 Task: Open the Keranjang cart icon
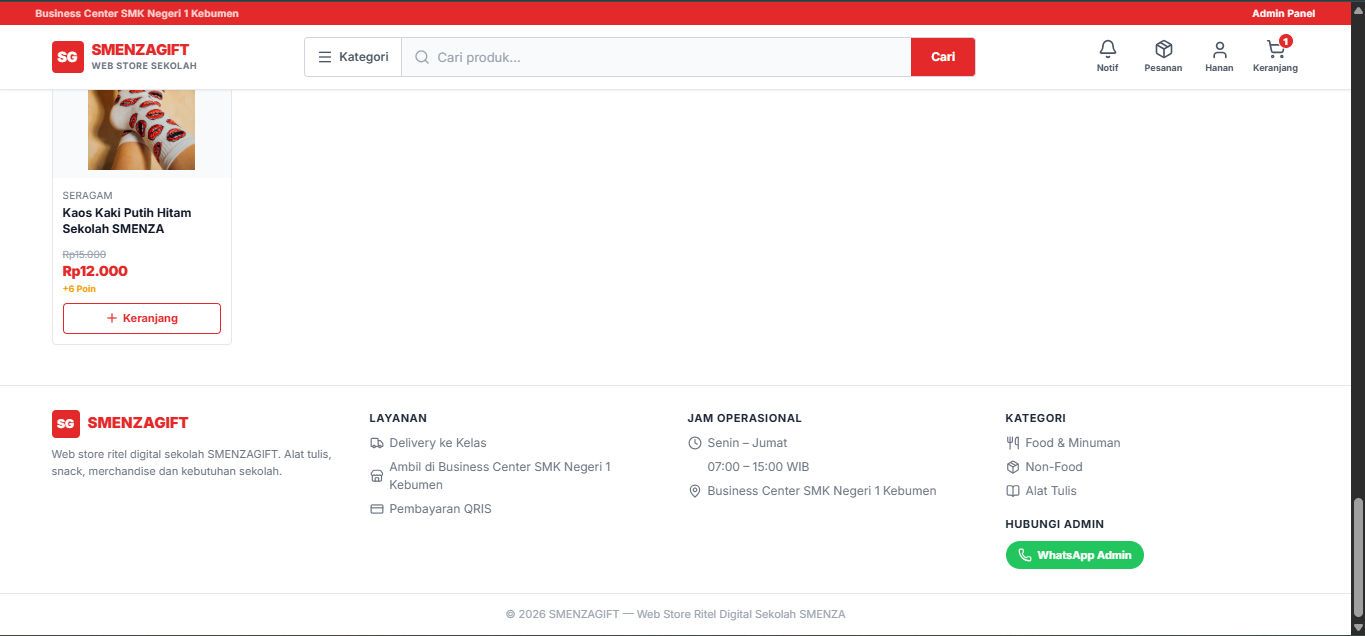point(1275,49)
